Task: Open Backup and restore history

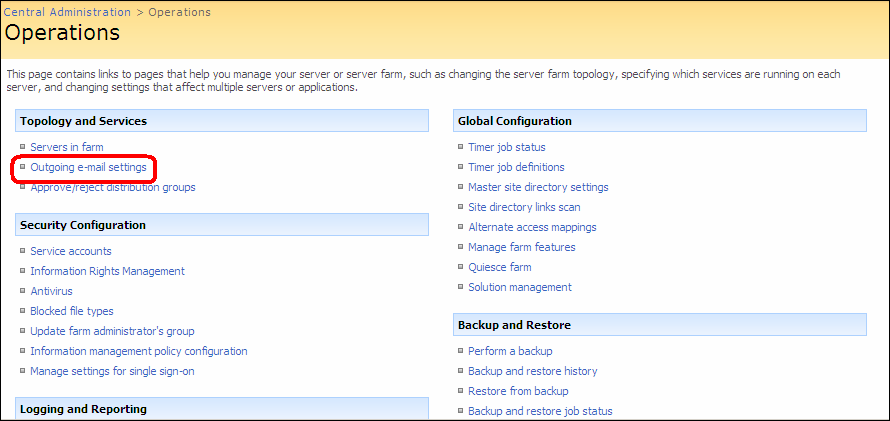Action: pyautogui.click(x=533, y=371)
